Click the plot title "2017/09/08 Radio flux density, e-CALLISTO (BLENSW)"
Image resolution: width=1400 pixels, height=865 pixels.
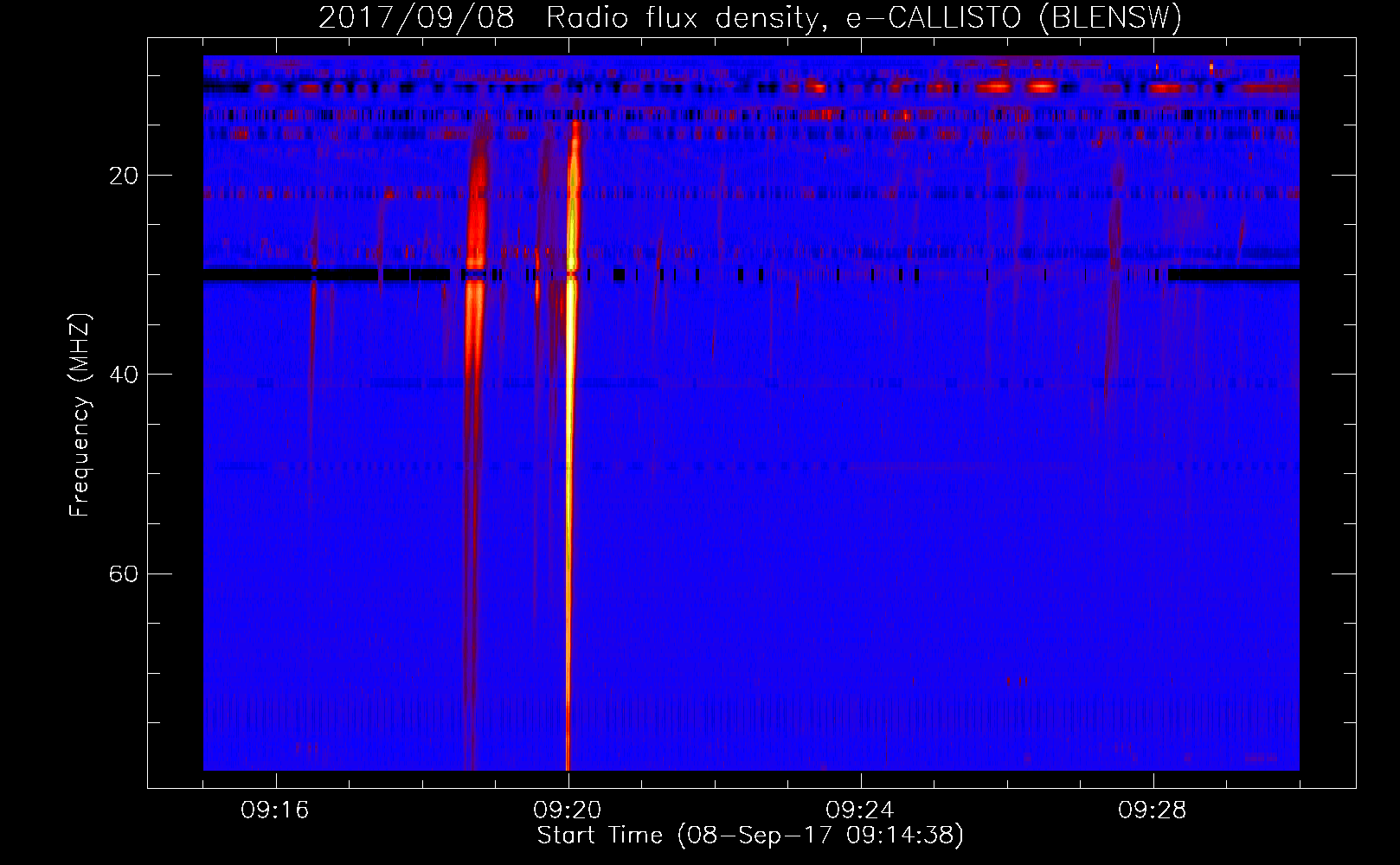coord(750,17)
